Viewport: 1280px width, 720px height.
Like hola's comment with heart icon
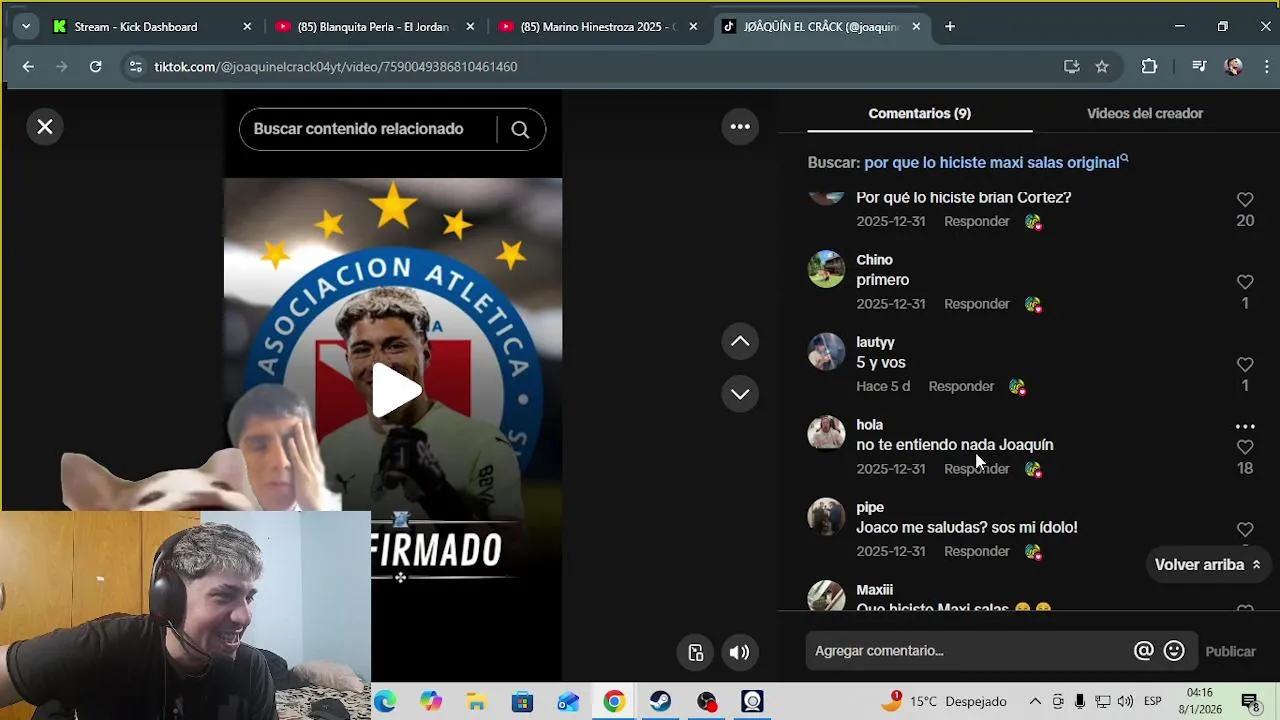pyautogui.click(x=1245, y=447)
